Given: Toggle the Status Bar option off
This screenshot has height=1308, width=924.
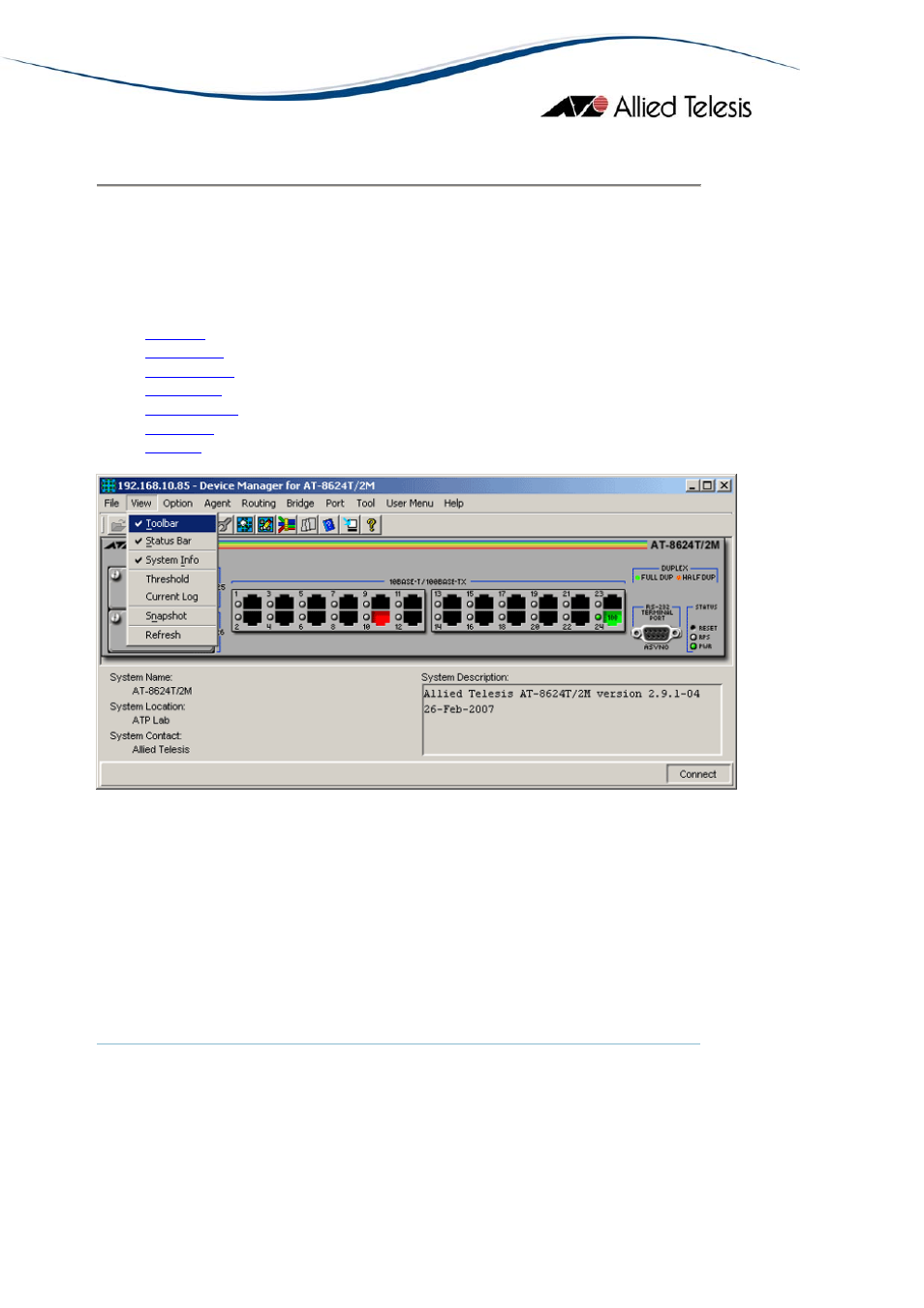Looking at the screenshot, I should 171,542.
